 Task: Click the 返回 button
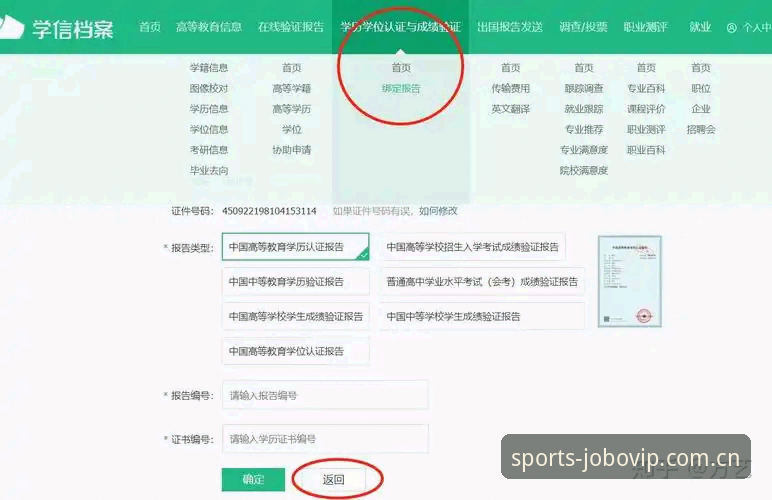point(333,479)
